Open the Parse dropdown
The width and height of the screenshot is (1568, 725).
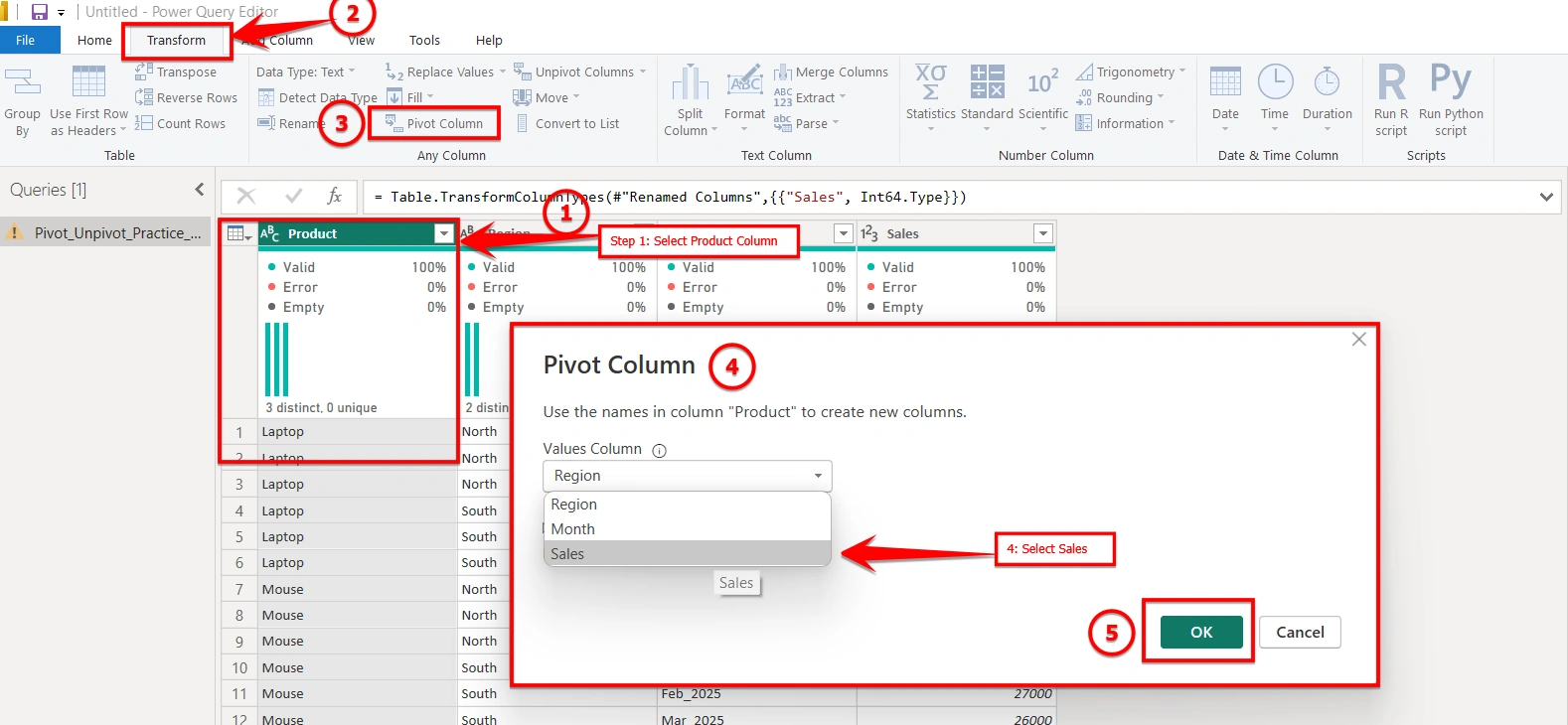point(807,123)
